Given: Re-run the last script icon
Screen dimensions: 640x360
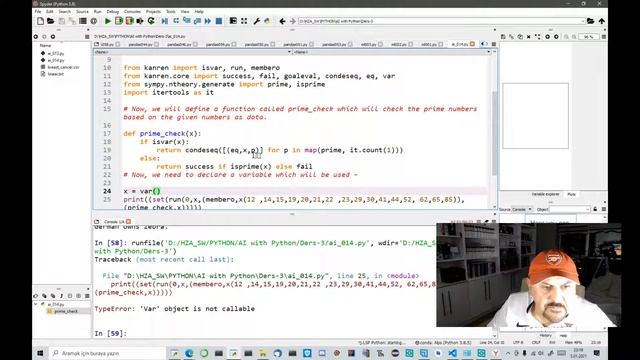Looking at the screenshot, I should click(x=151, y=21).
